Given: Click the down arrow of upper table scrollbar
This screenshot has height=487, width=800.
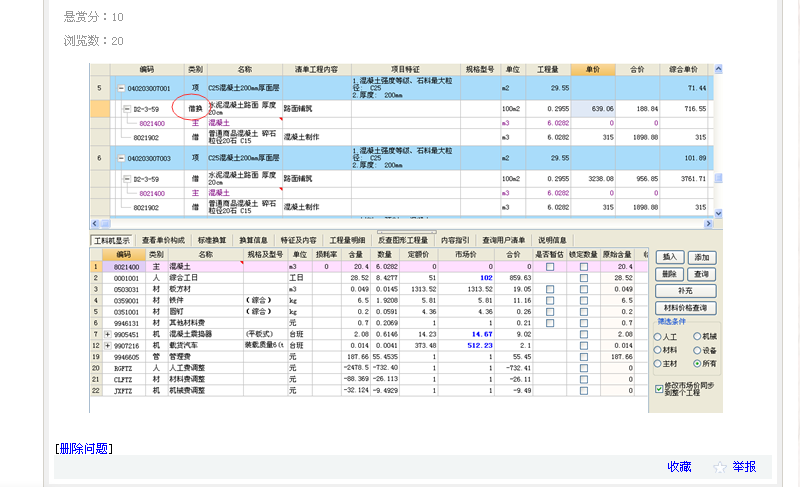Looking at the screenshot, I should coord(718,214).
